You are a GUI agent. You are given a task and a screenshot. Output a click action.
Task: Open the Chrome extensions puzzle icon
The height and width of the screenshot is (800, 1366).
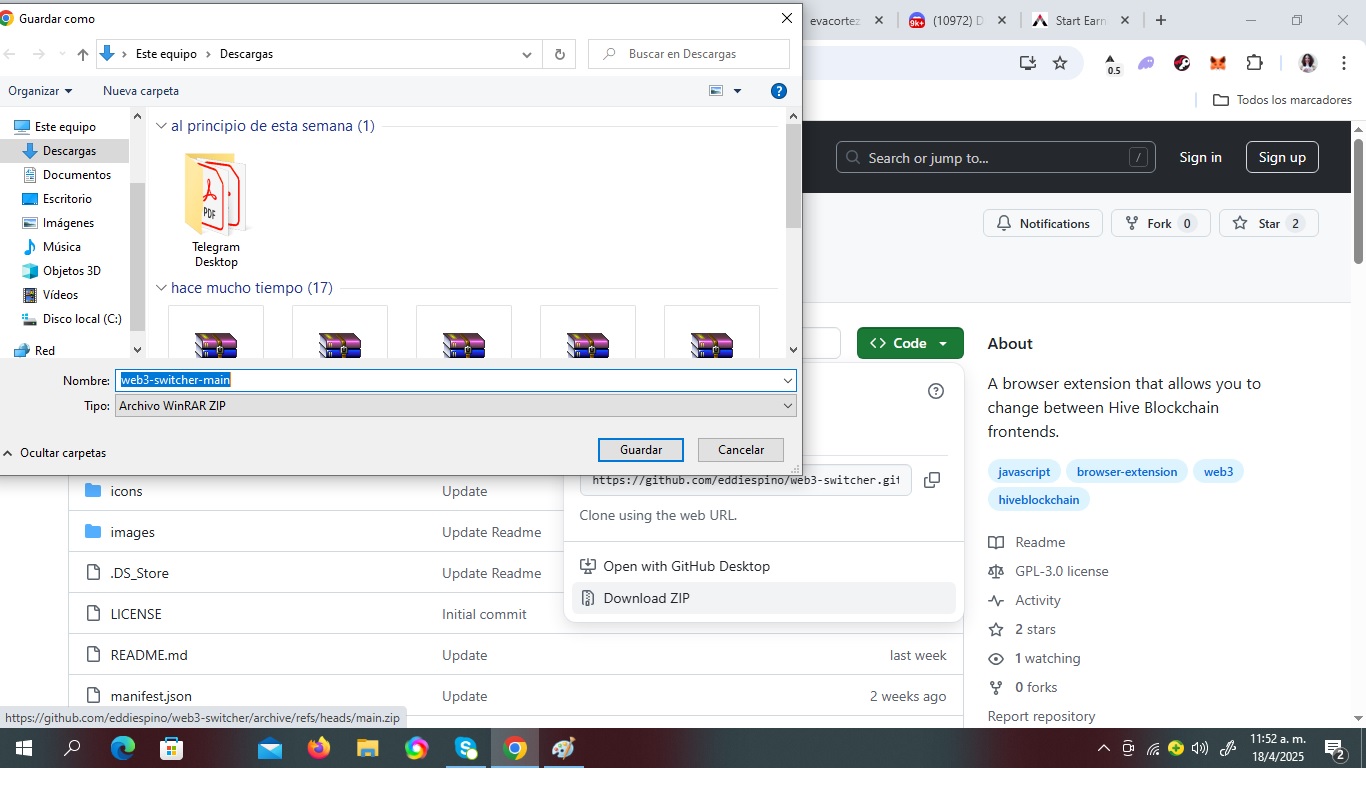(1254, 63)
